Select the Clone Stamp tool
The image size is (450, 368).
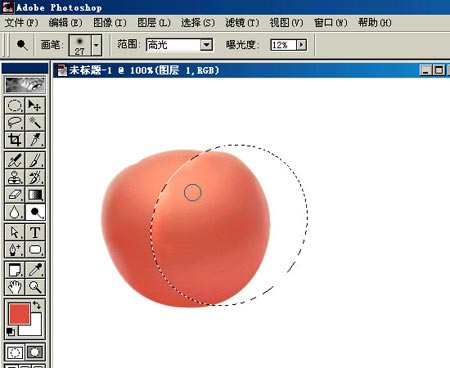15,177
